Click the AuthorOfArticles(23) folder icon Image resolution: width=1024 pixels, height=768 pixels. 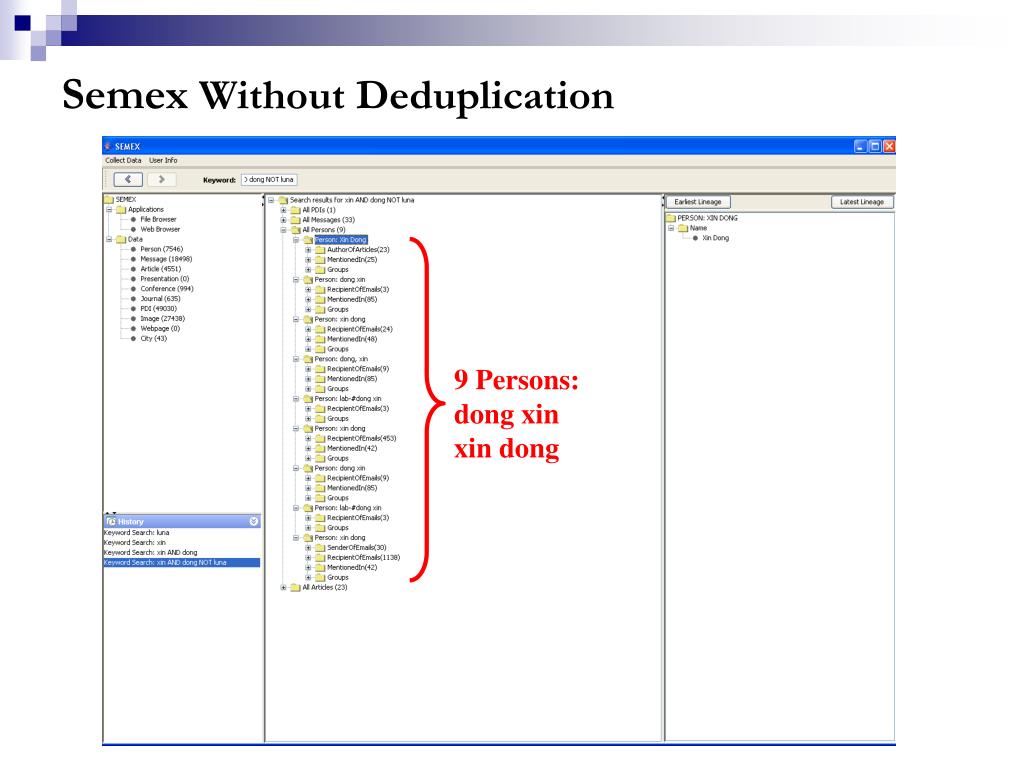(x=320, y=250)
